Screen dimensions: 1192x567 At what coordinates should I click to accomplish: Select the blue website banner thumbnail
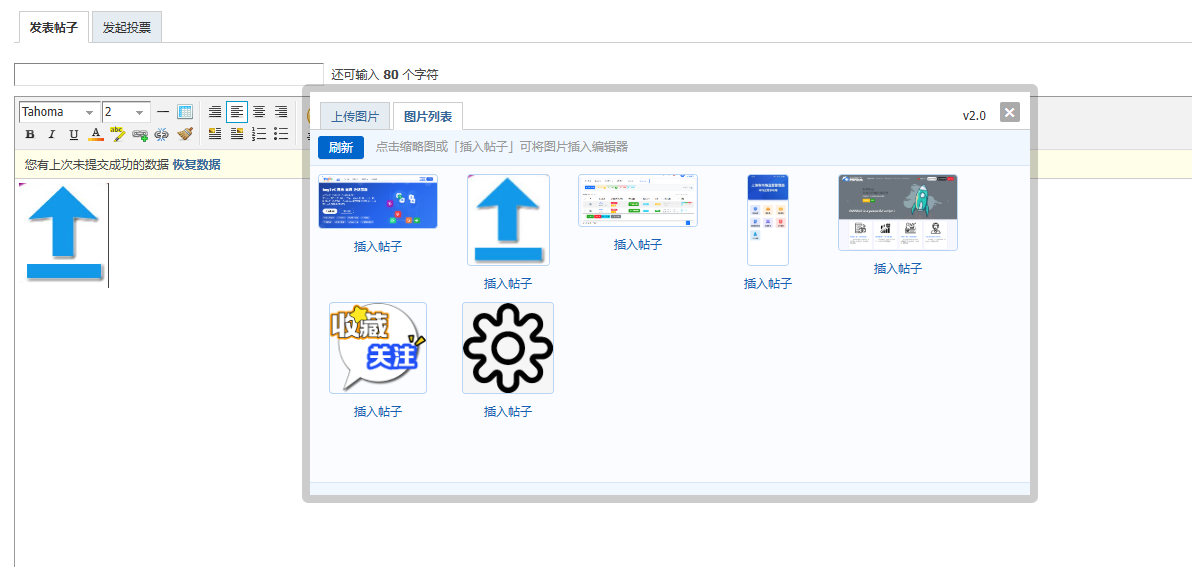[x=378, y=201]
